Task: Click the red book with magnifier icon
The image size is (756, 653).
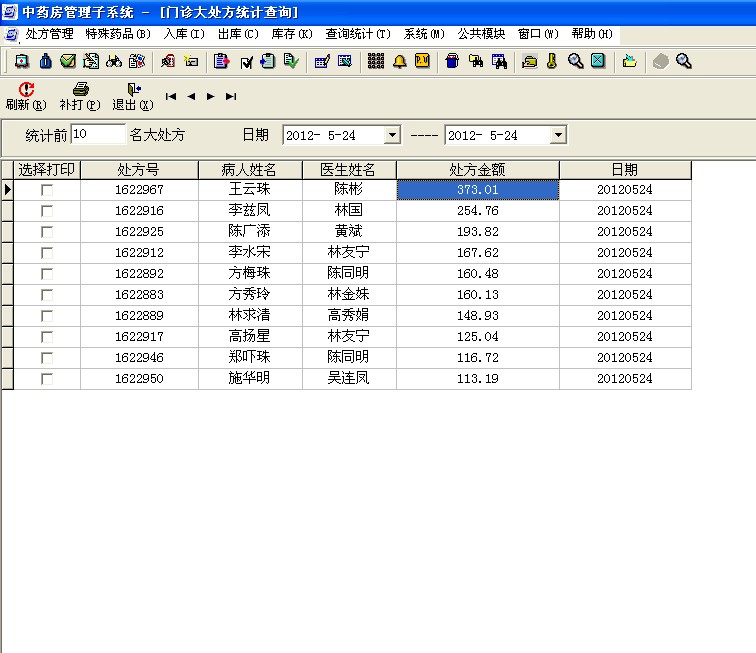Action: point(168,61)
